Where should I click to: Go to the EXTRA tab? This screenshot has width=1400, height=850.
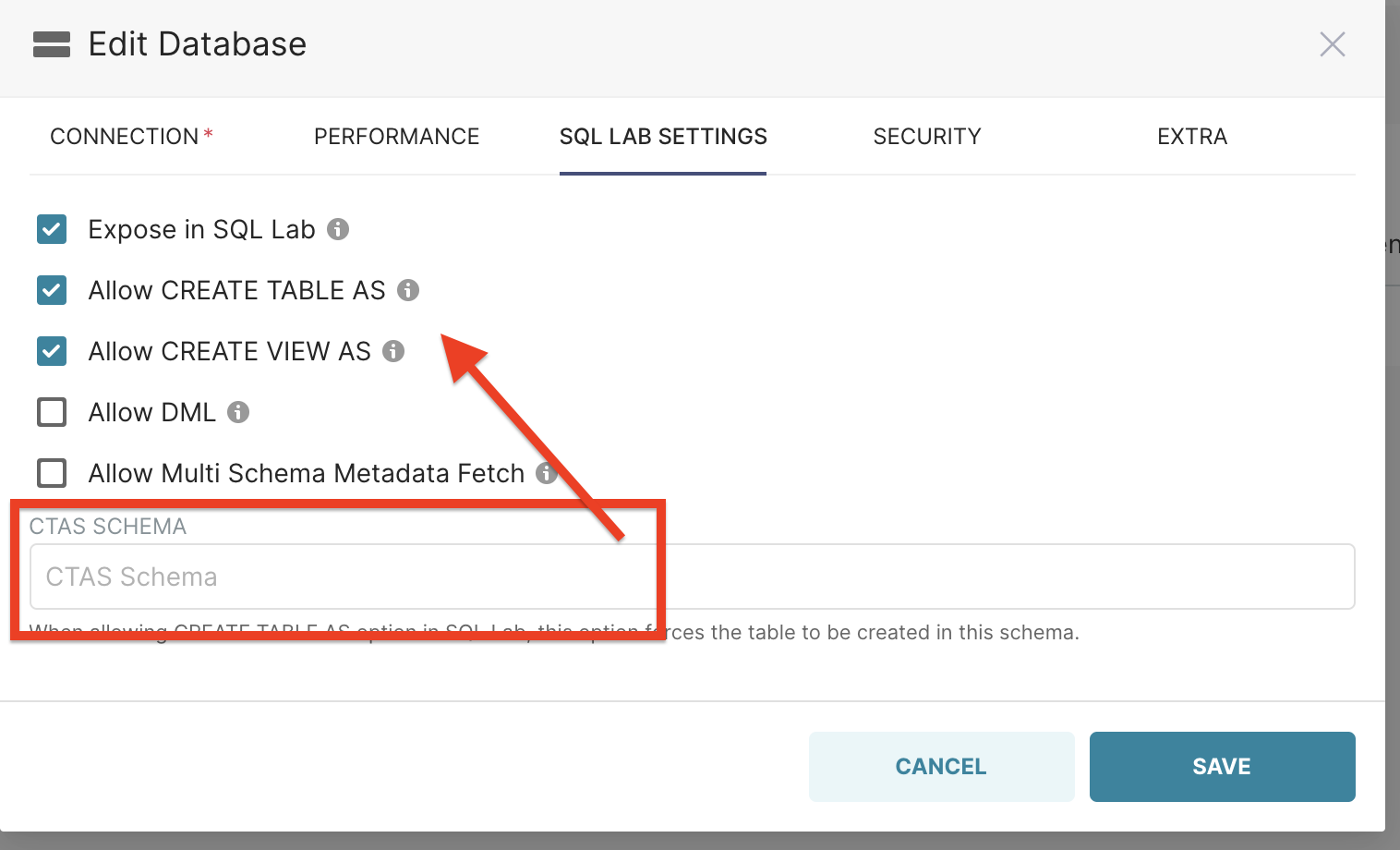click(x=1192, y=136)
